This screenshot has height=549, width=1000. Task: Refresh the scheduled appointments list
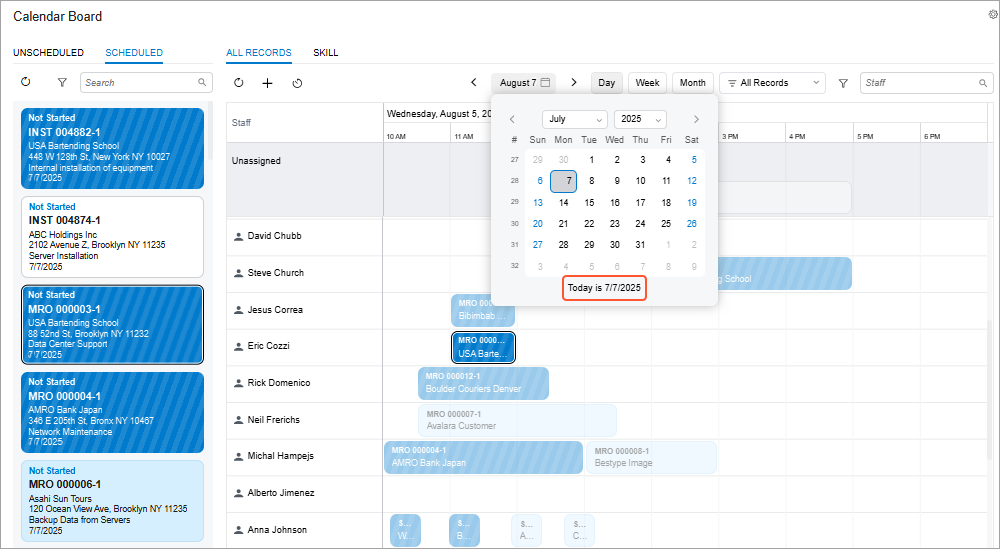(26, 82)
